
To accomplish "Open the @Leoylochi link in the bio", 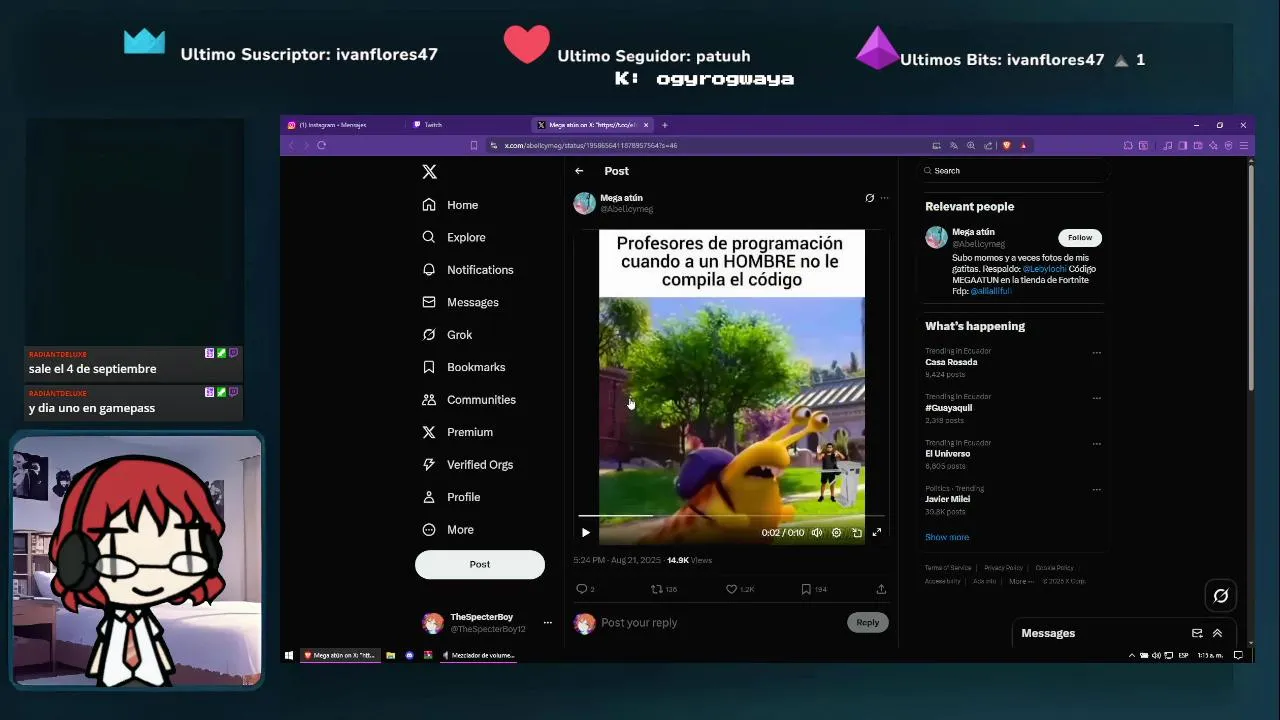I will pos(1044,269).
